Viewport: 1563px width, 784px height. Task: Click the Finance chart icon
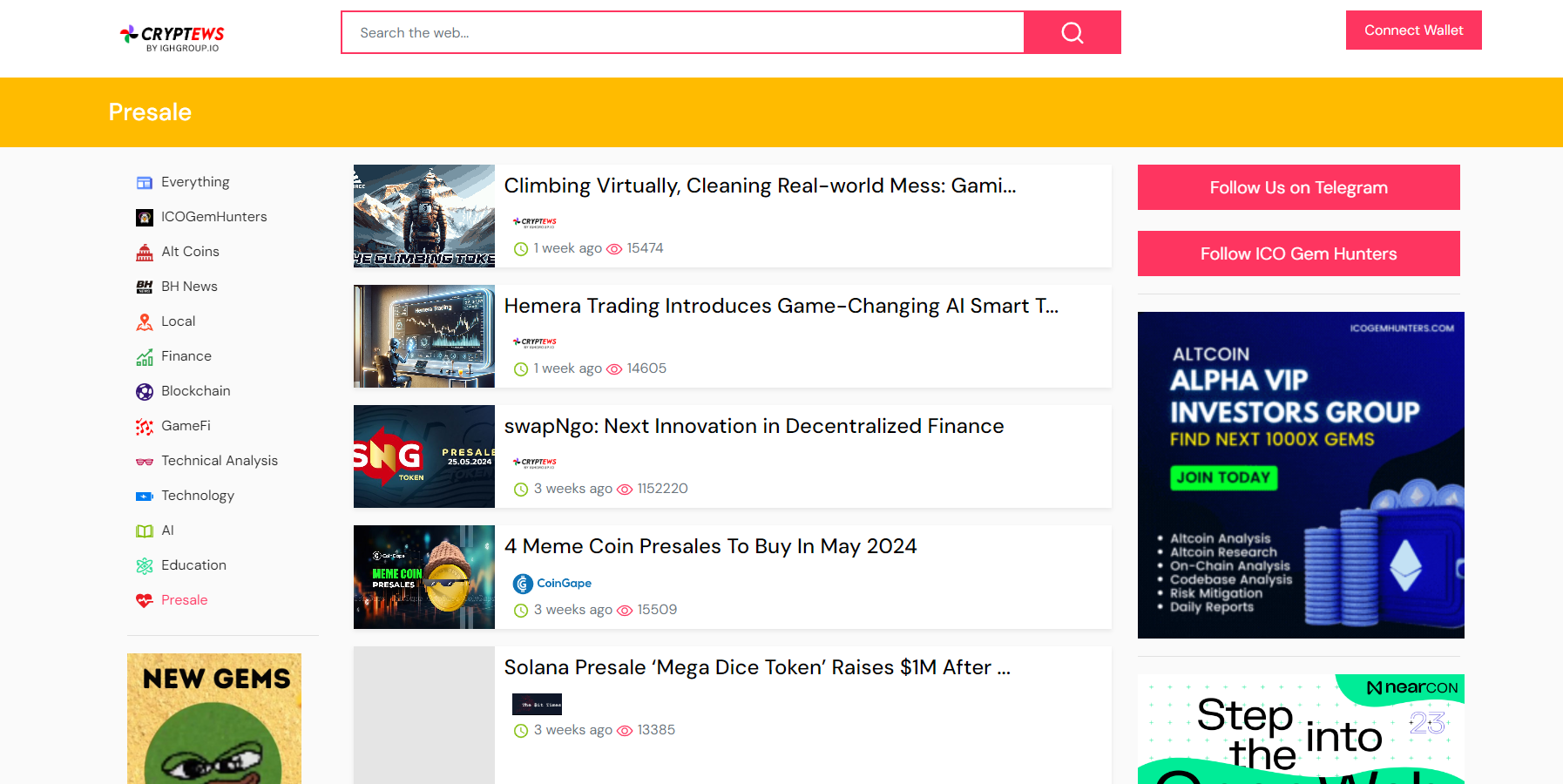(x=145, y=356)
